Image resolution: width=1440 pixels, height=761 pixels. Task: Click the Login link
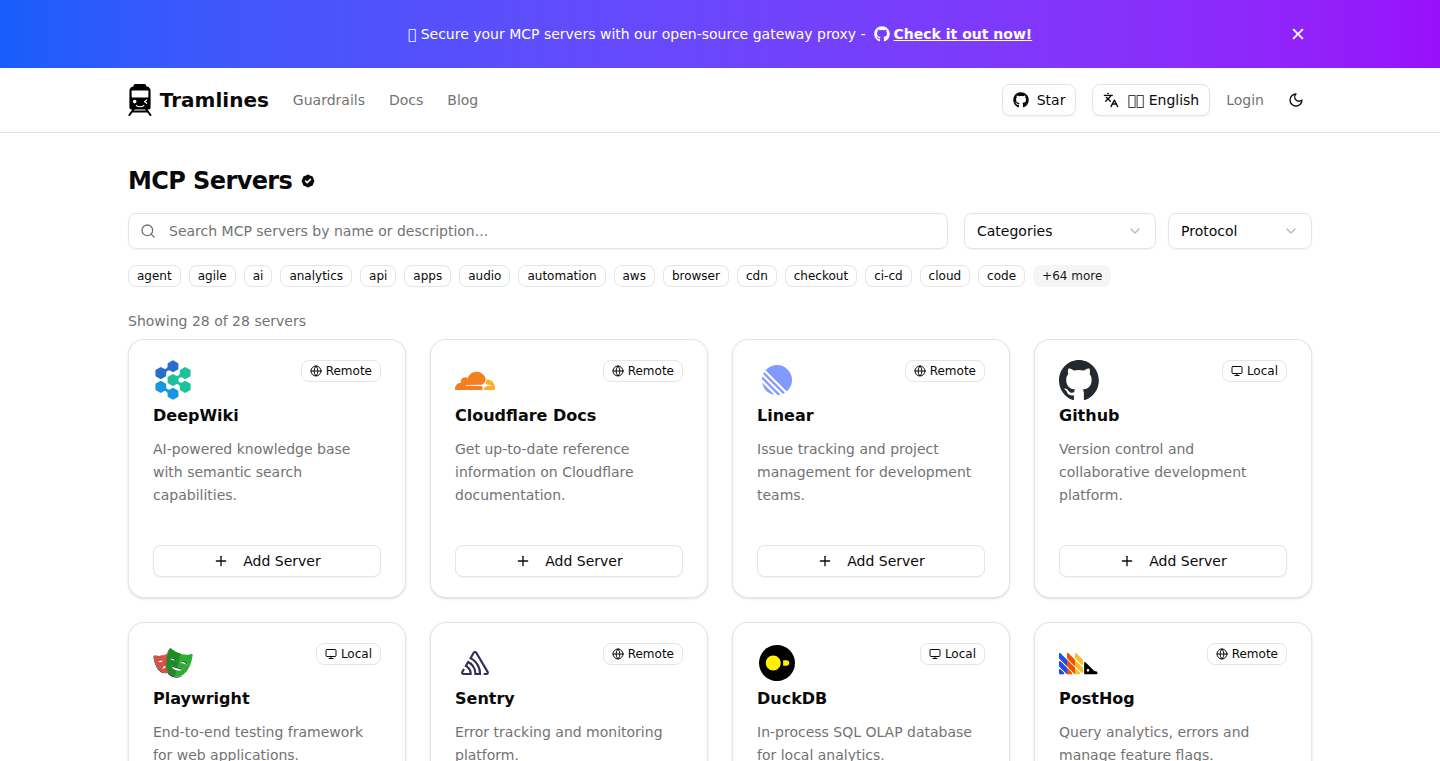point(1245,100)
